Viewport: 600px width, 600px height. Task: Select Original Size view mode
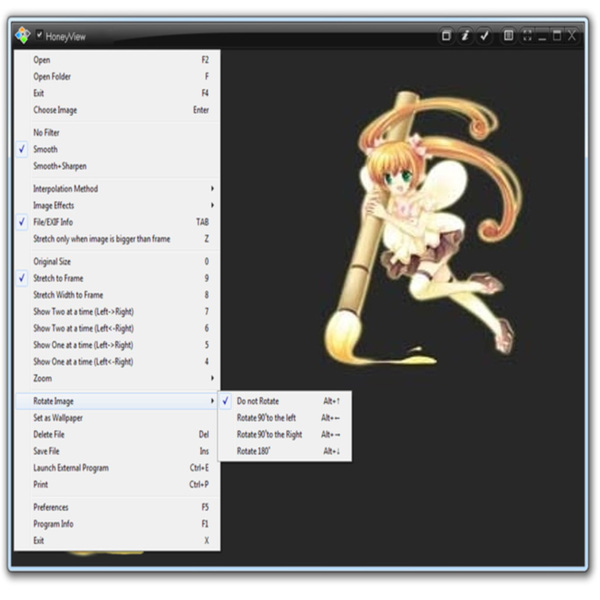tap(118, 262)
